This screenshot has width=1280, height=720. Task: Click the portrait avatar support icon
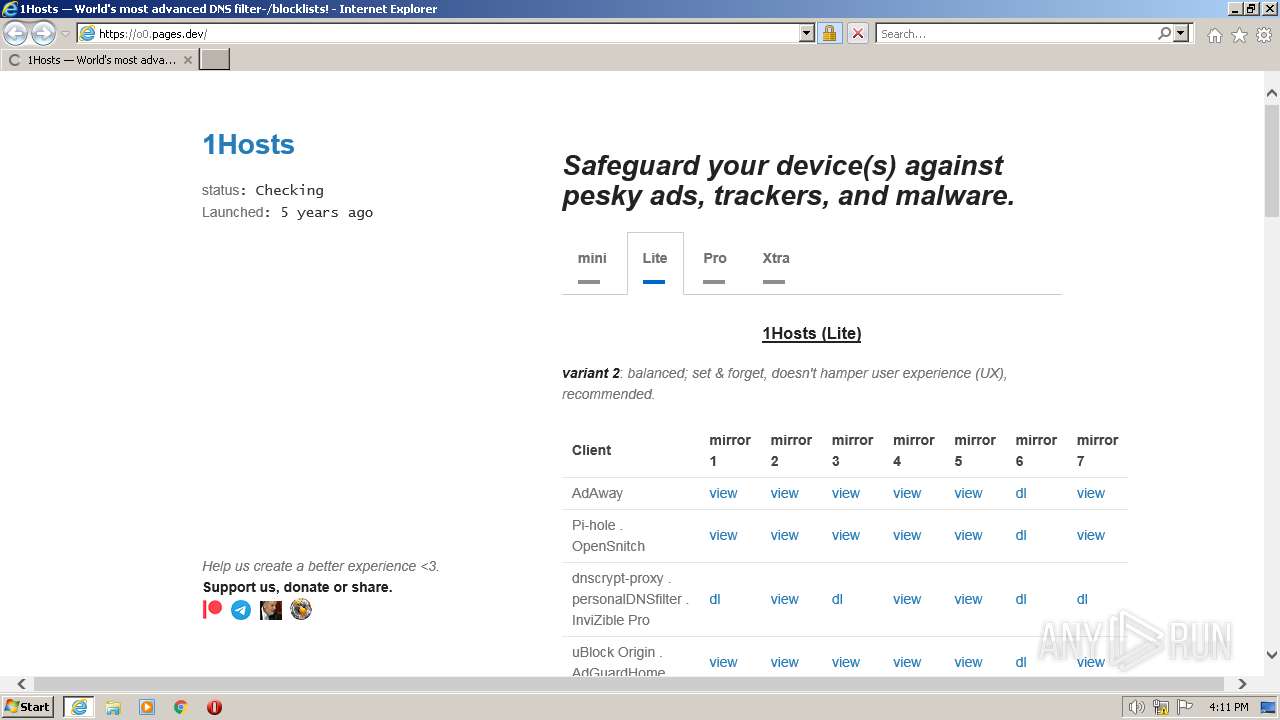point(271,609)
